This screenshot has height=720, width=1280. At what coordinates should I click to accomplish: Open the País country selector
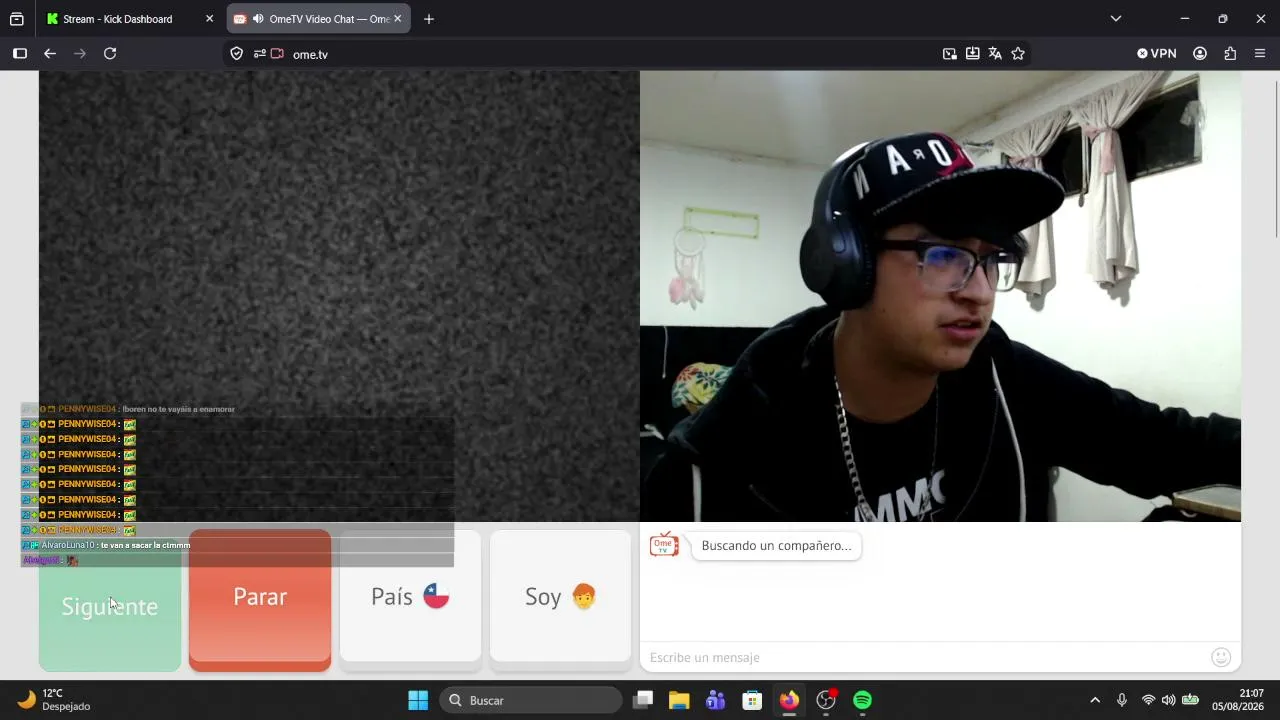pyautogui.click(x=410, y=596)
